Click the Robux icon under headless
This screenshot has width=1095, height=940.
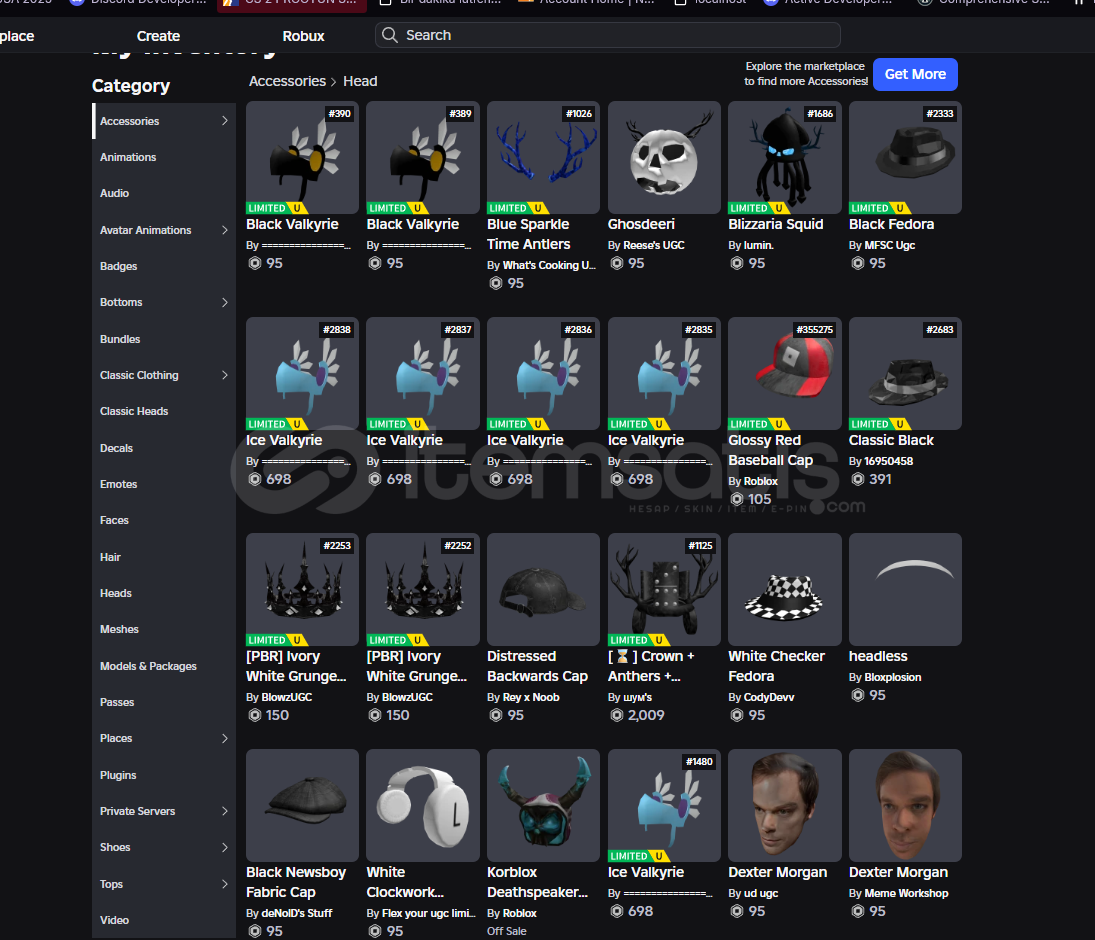(x=858, y=696)
